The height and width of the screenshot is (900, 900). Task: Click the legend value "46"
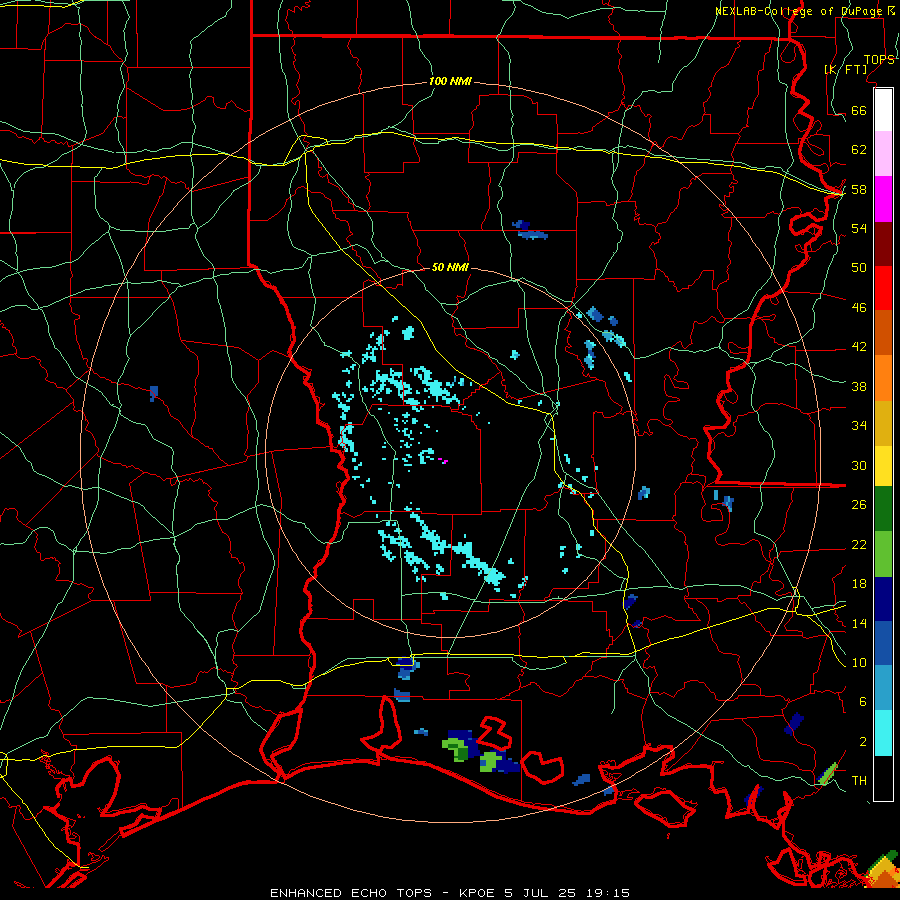point(859,308)
